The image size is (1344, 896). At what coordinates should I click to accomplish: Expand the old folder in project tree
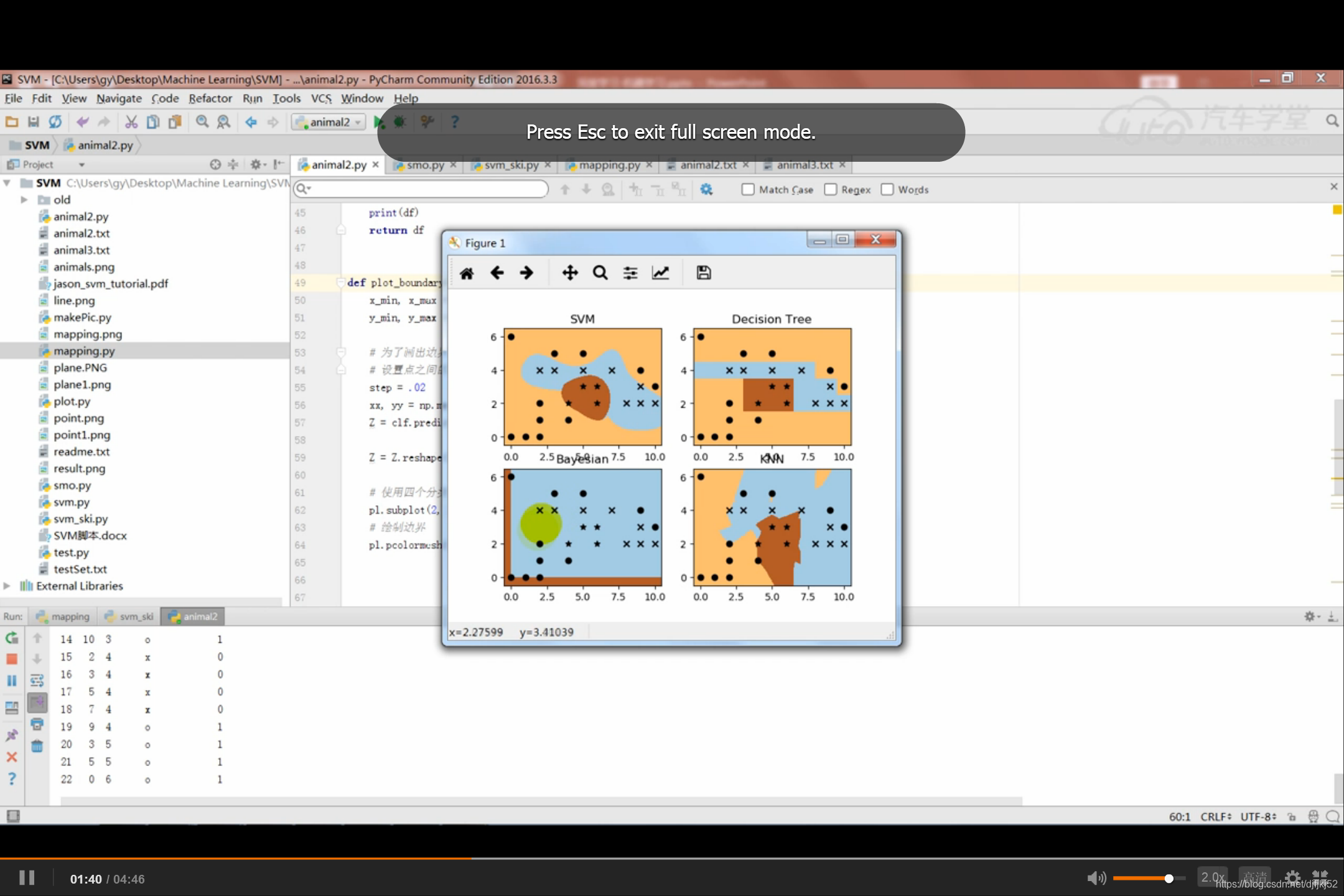click(24, 200)
